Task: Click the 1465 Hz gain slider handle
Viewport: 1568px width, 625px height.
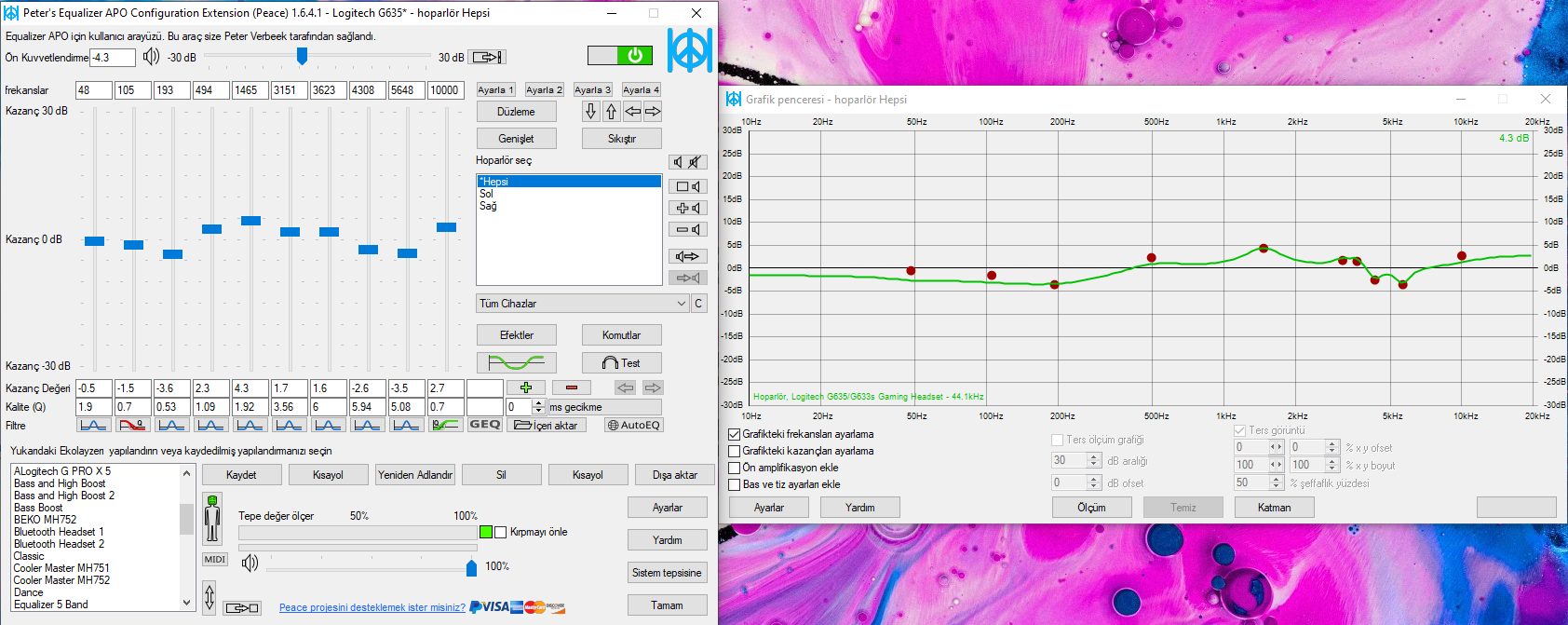Action: point(250,221)
